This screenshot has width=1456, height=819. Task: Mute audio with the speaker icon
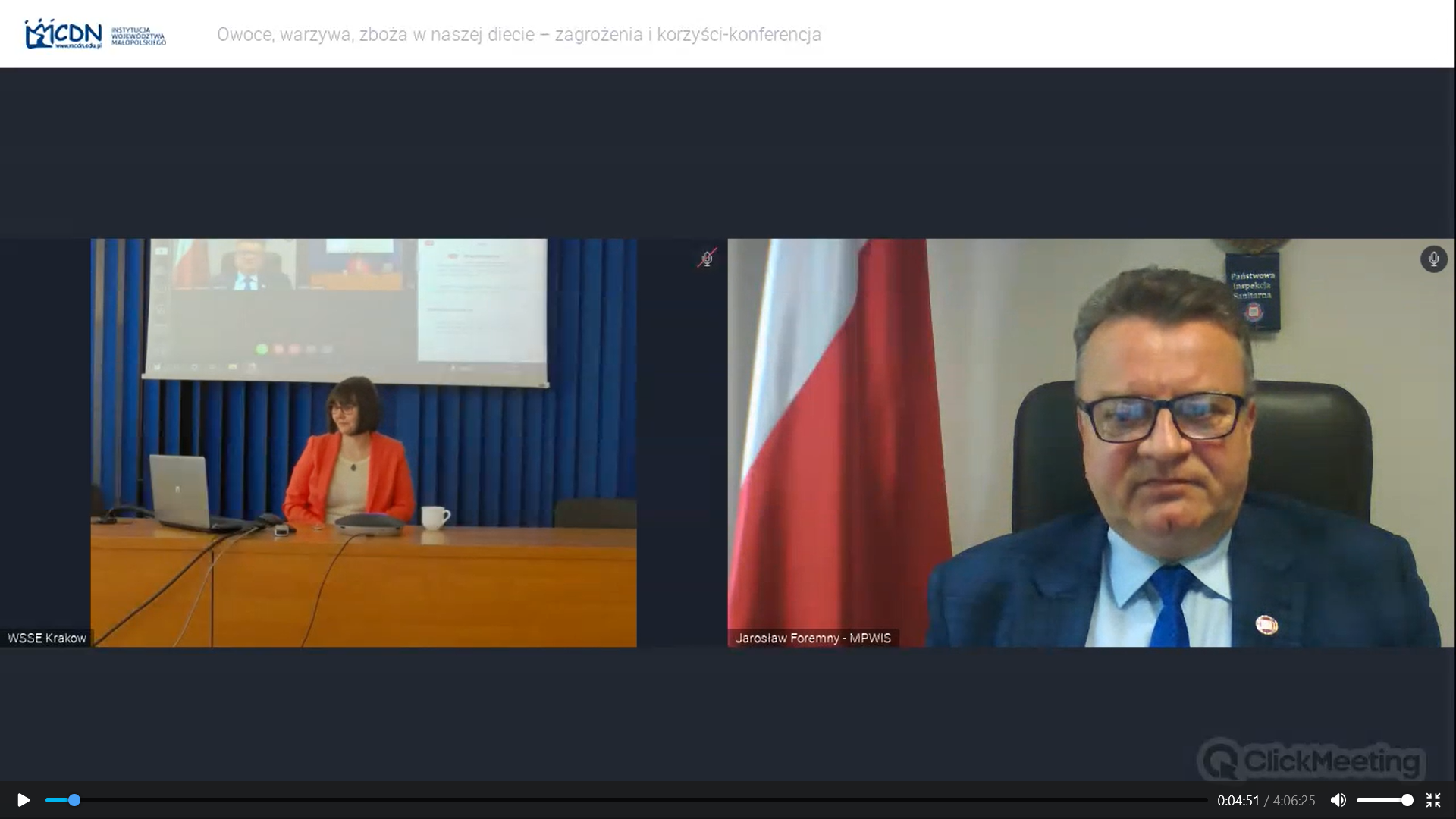pyautogui.click(x=1338, y=800)
